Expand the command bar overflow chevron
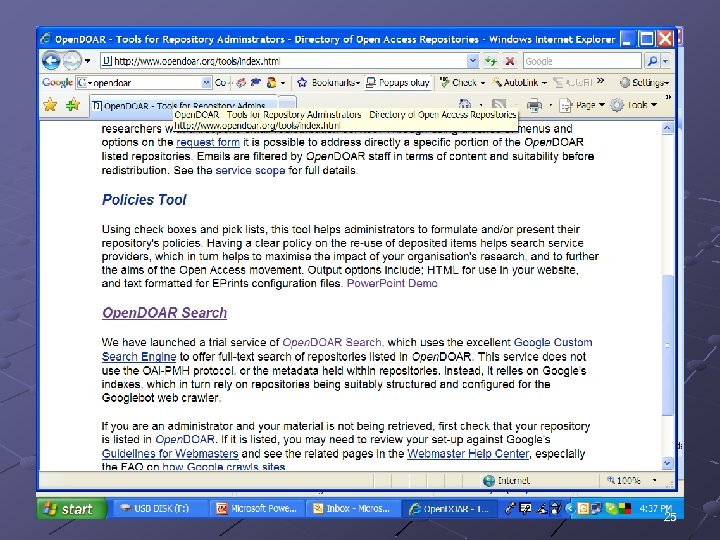Image resolution: width=720 pixels, height=540 pixels. click(x=668, y=97)
